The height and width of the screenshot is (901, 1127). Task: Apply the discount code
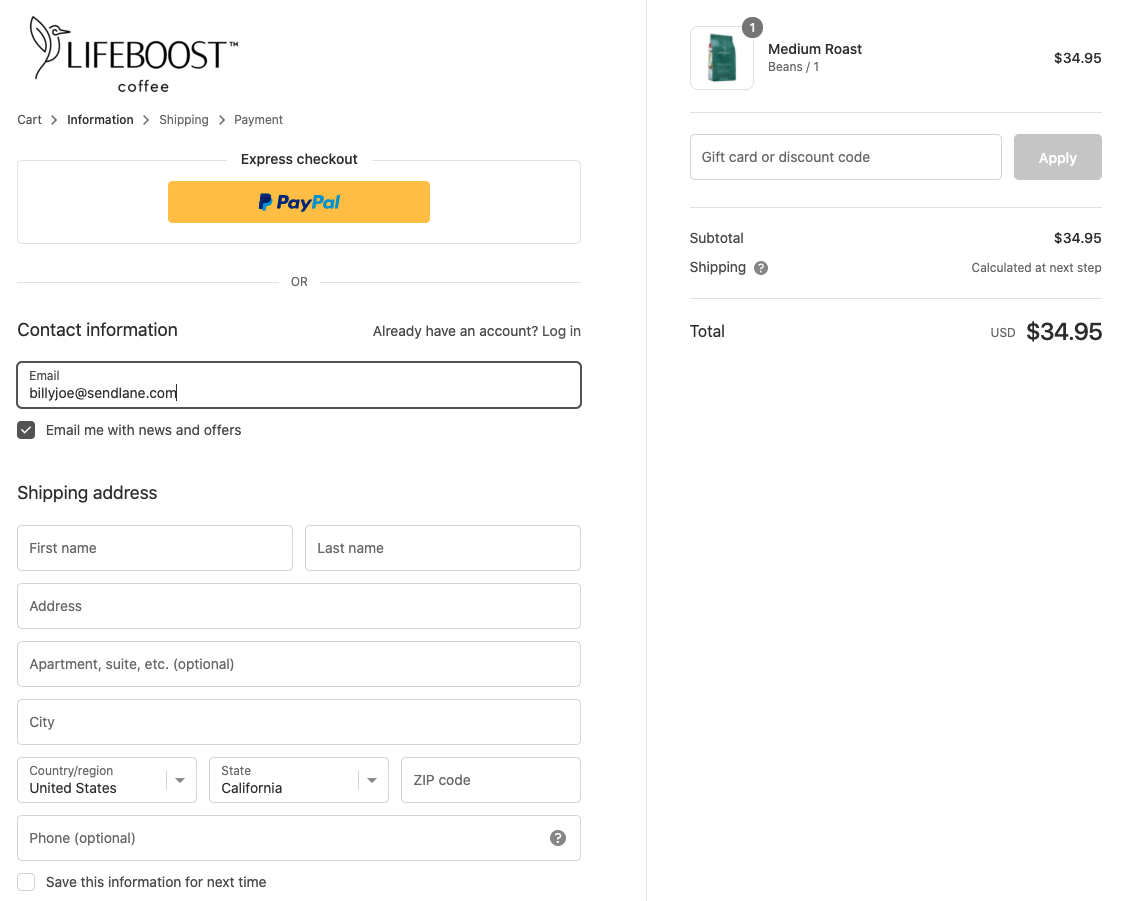point(1057,157)
